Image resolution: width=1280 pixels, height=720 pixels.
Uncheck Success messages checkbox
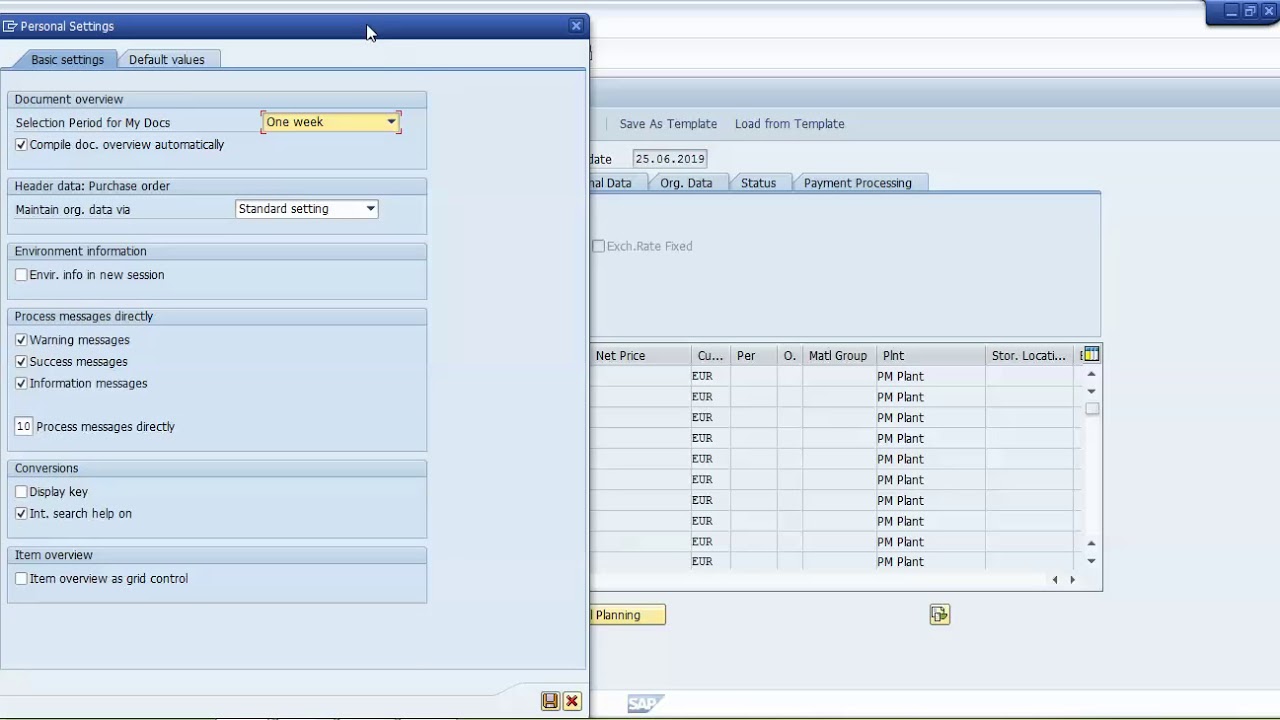click(x=21, y=362)
